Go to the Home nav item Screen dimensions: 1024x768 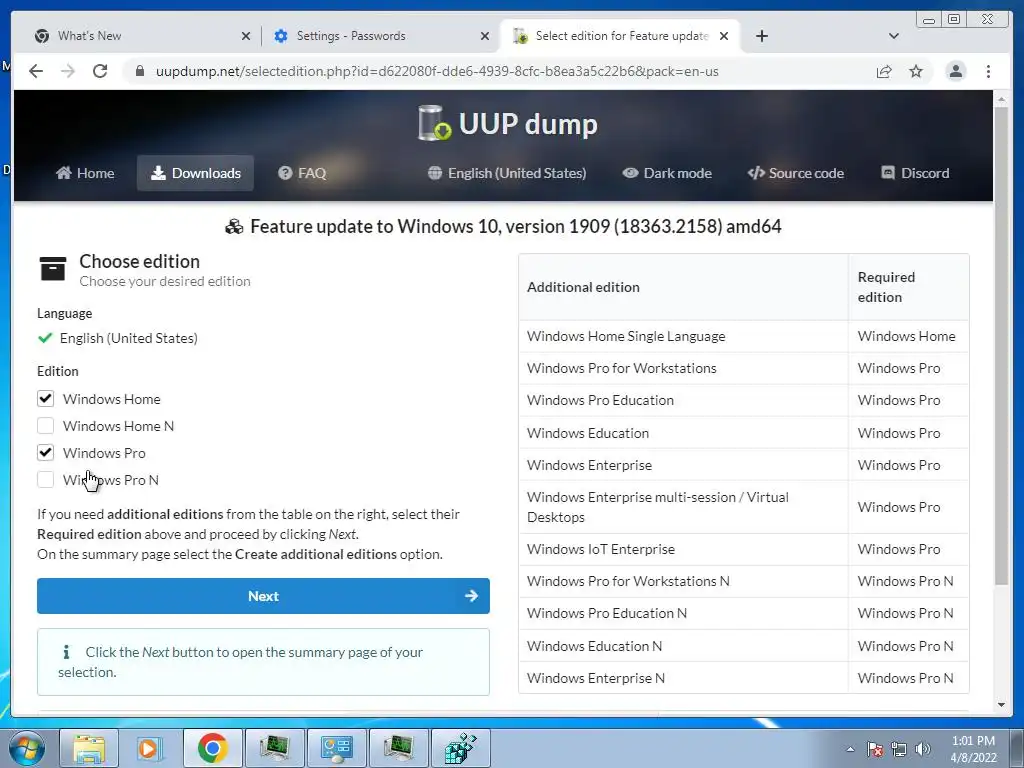tap(85, 173)
